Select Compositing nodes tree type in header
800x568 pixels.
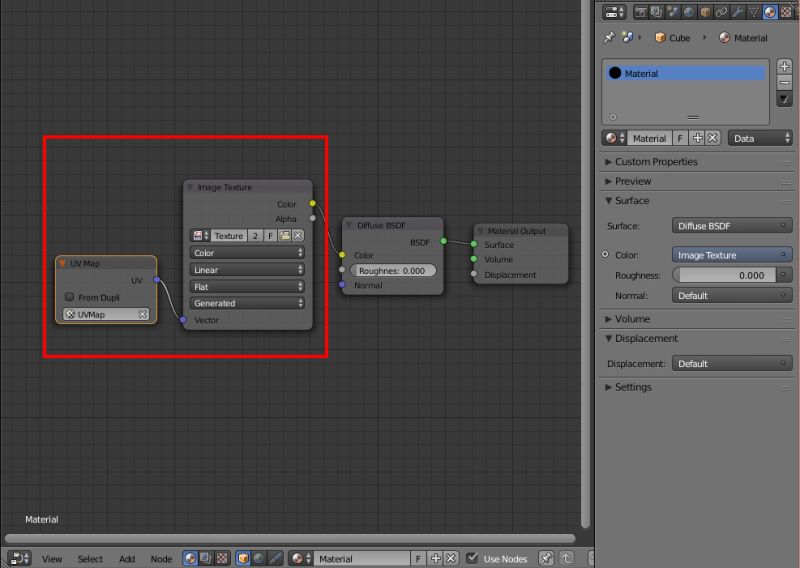coord(206,558)
